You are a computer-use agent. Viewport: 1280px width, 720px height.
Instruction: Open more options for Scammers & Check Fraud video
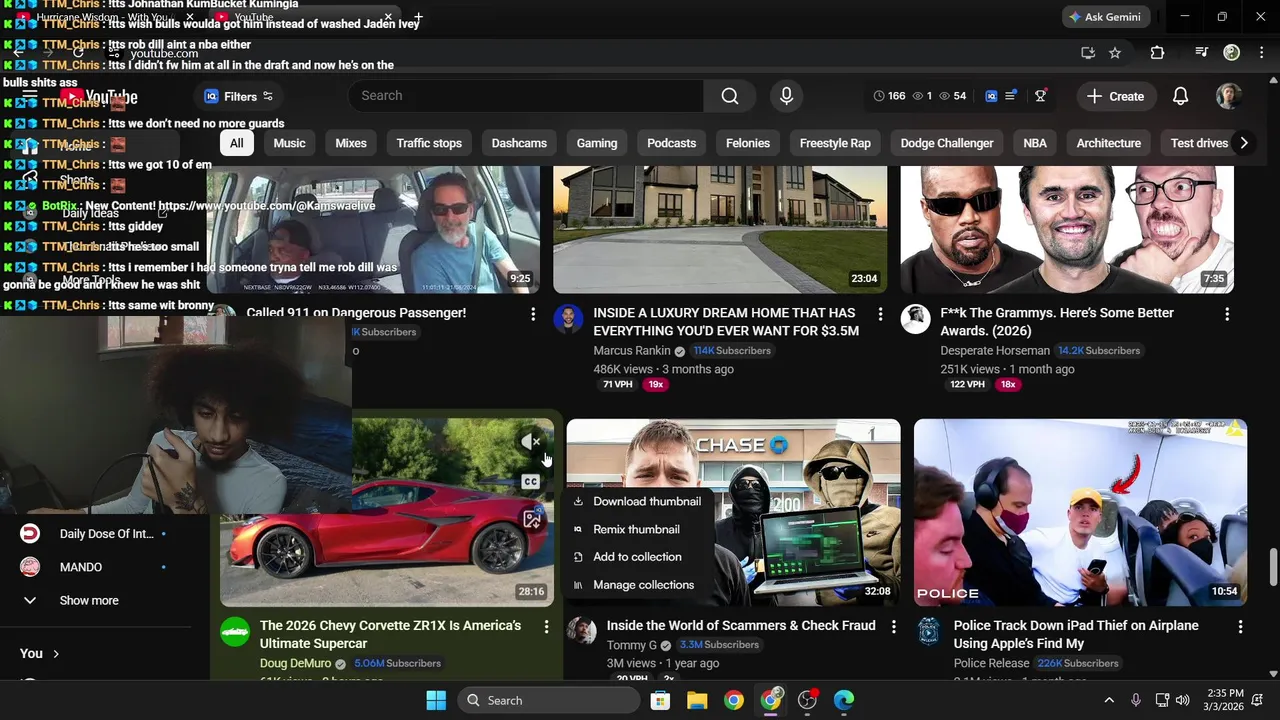click(x=893, y=627)
